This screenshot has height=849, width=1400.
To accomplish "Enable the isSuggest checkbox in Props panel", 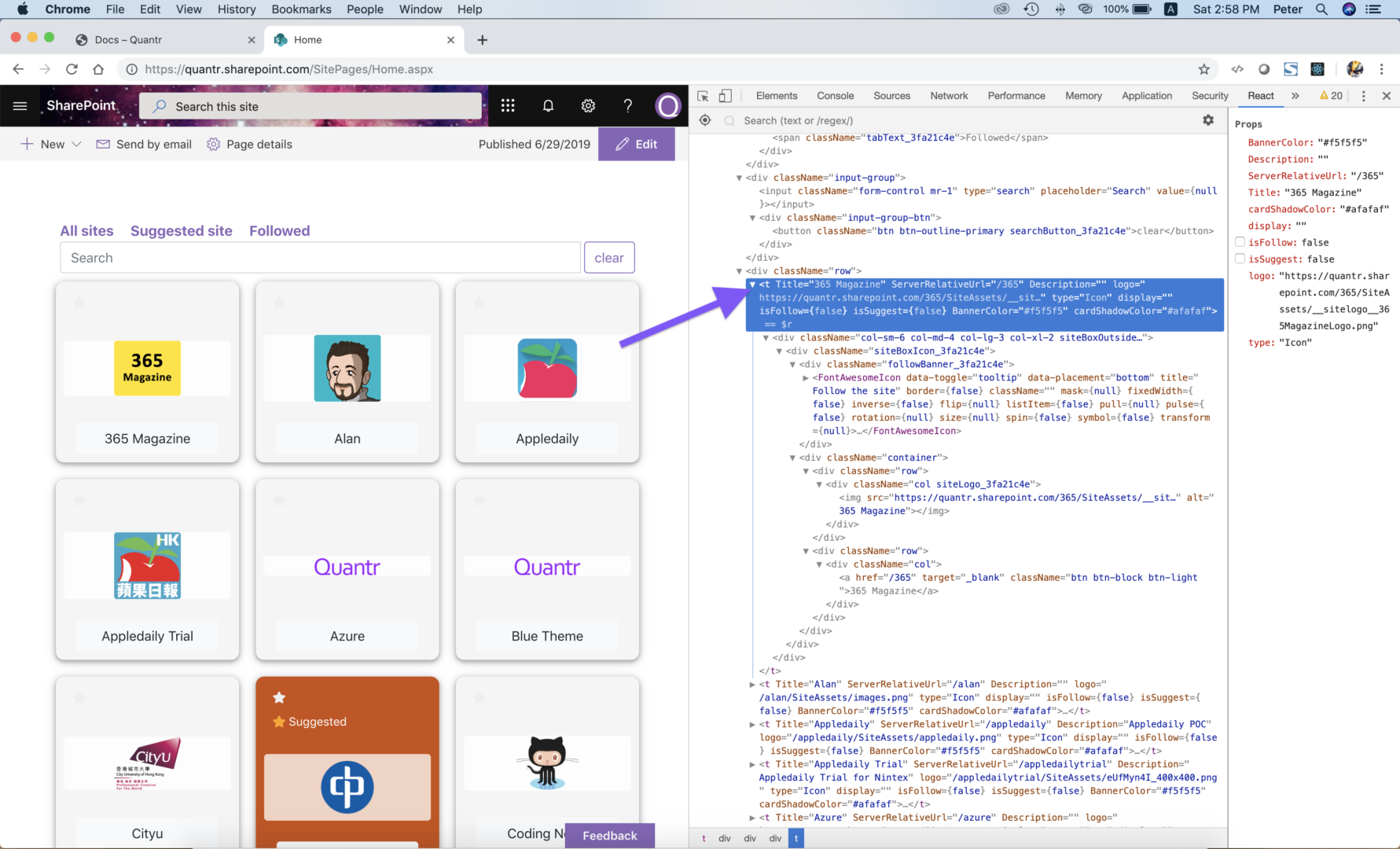I will pyautogui.click(x=1240, y=259).
